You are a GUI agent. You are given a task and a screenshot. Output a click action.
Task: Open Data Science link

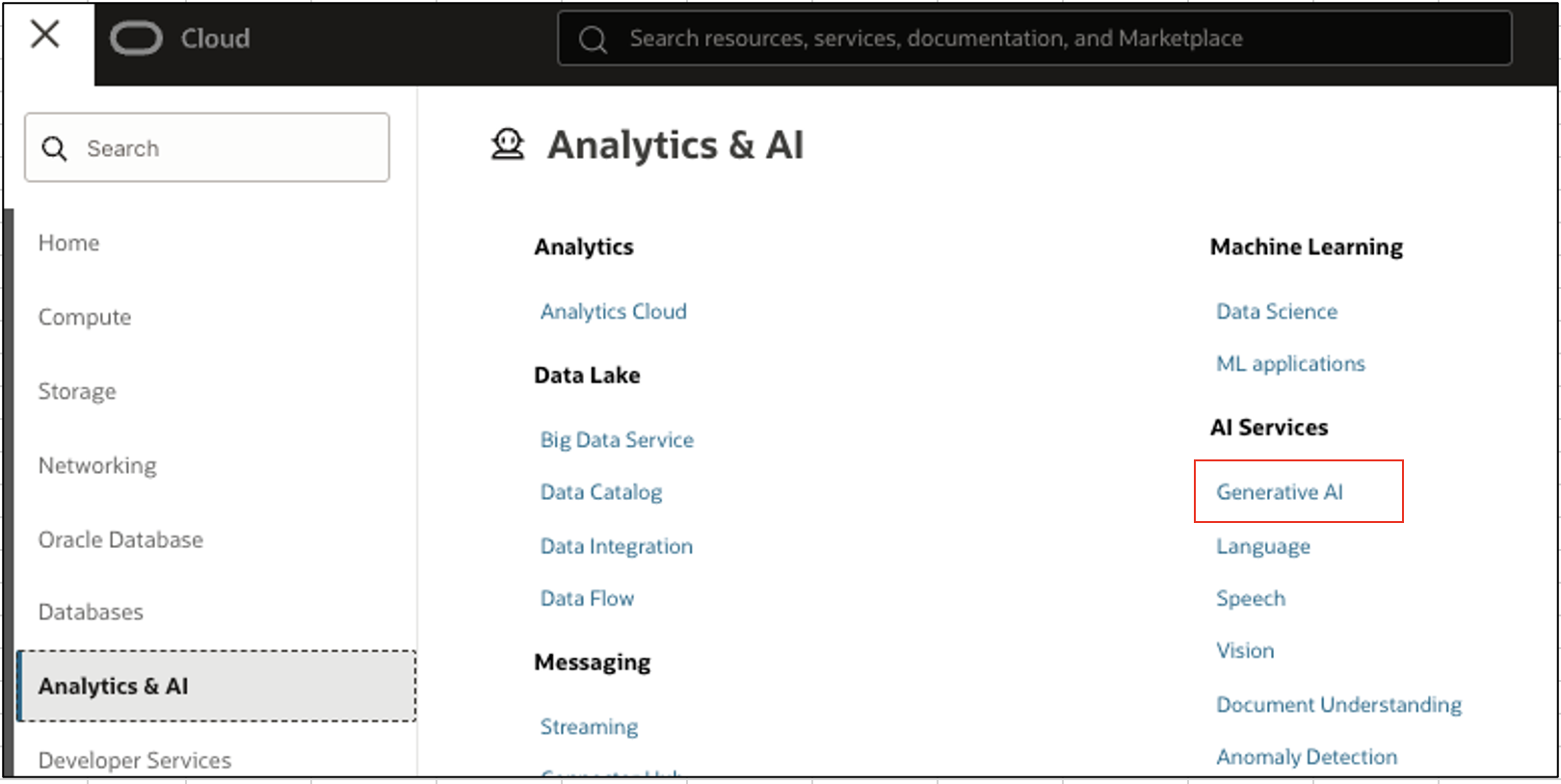point(1277,311)
